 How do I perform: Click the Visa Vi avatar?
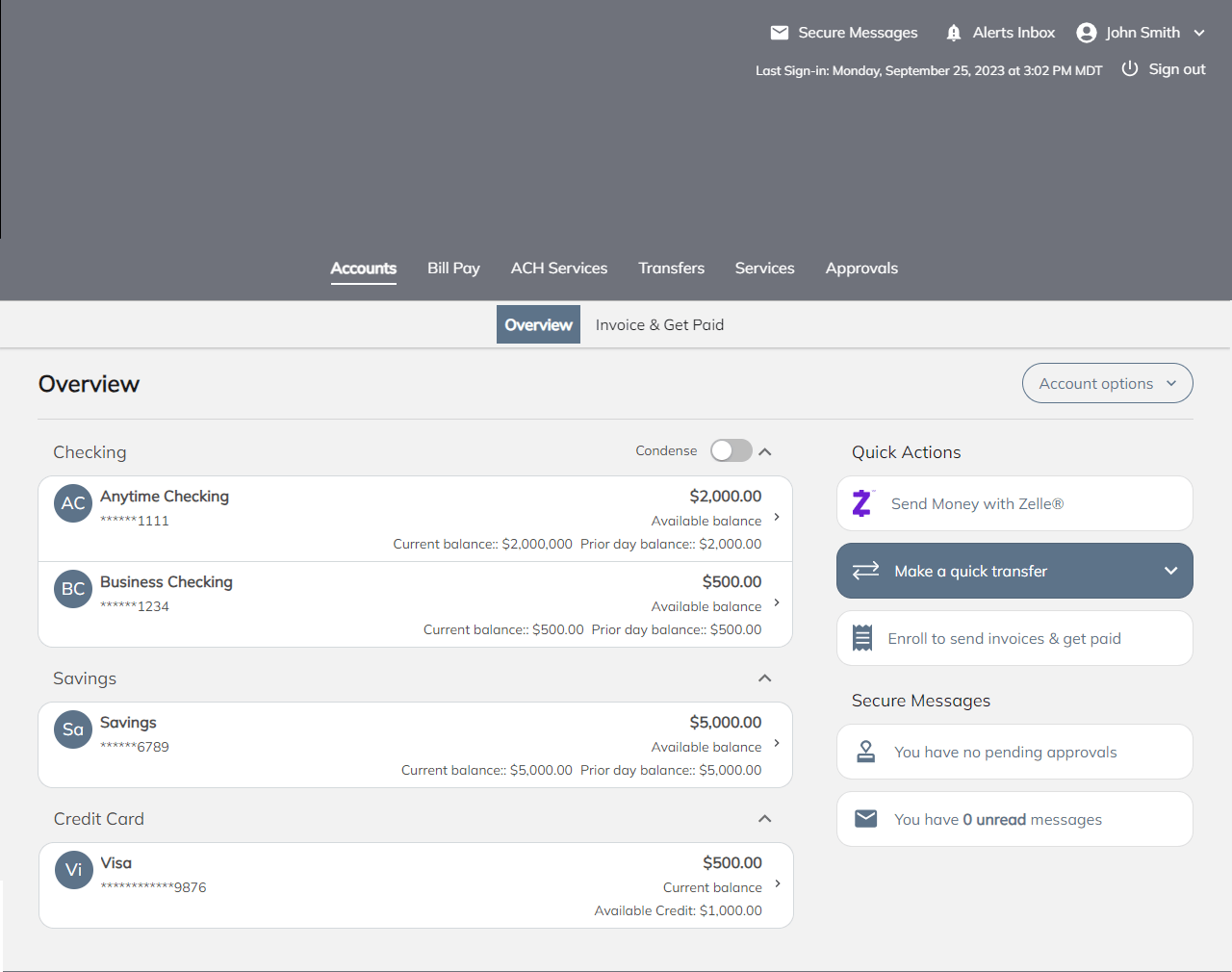73,870
